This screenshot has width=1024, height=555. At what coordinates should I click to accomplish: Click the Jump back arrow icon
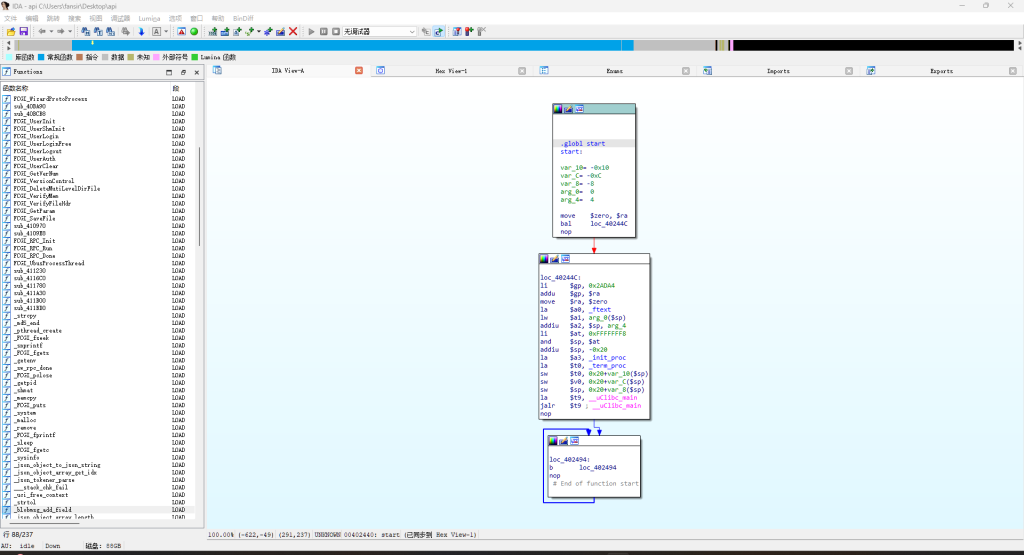point(42,31)
